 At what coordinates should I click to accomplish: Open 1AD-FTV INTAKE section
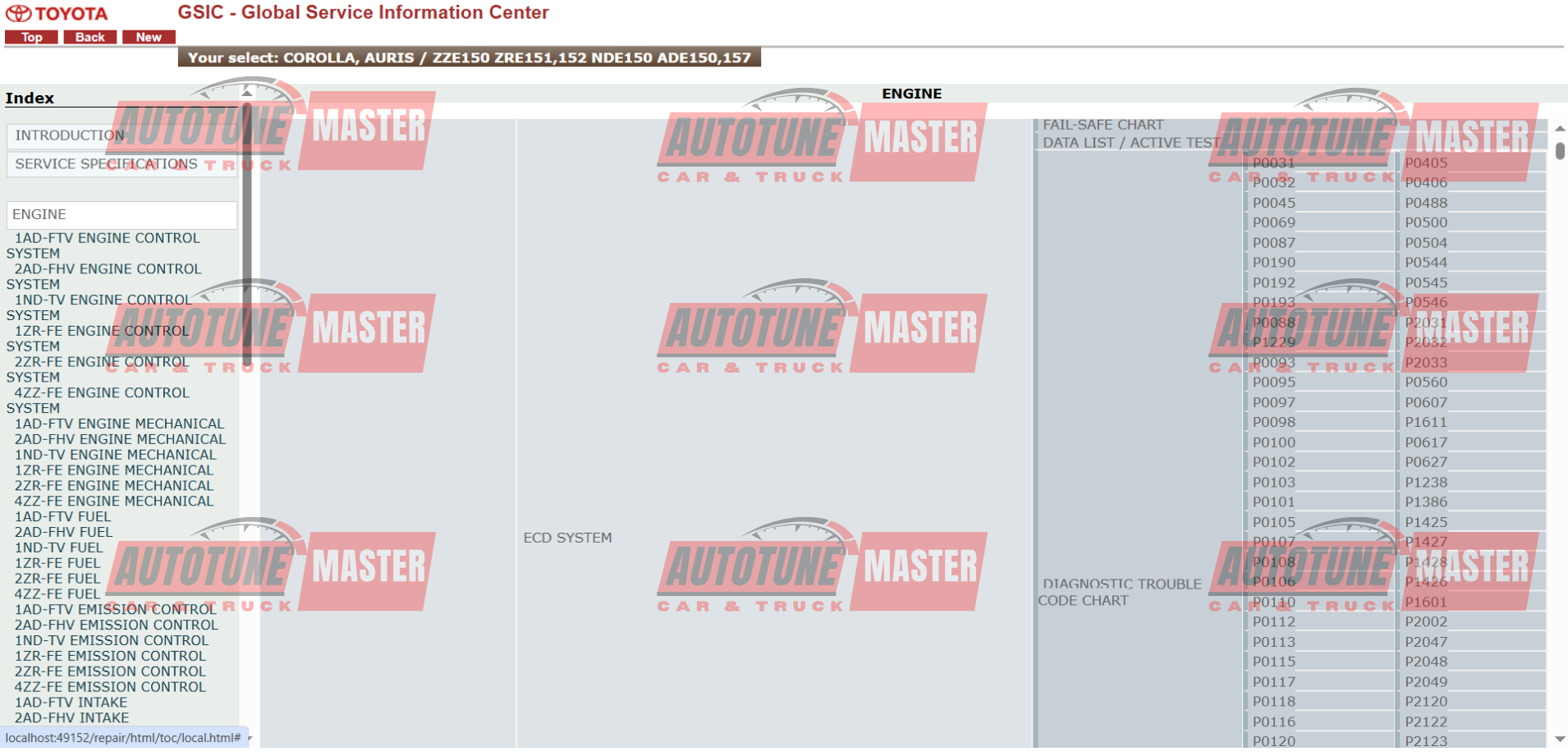point(71,703)
